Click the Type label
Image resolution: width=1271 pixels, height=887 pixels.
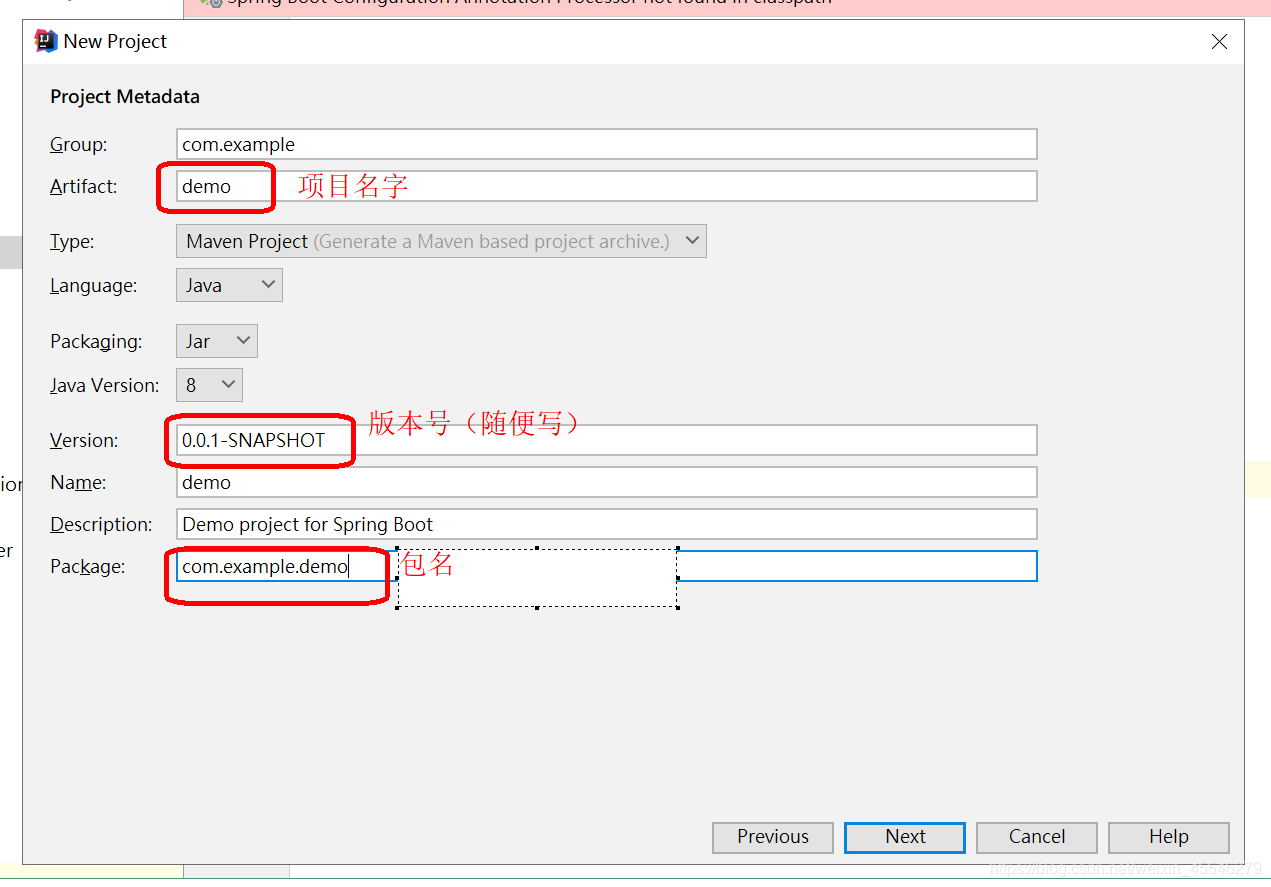click(72, 242)
